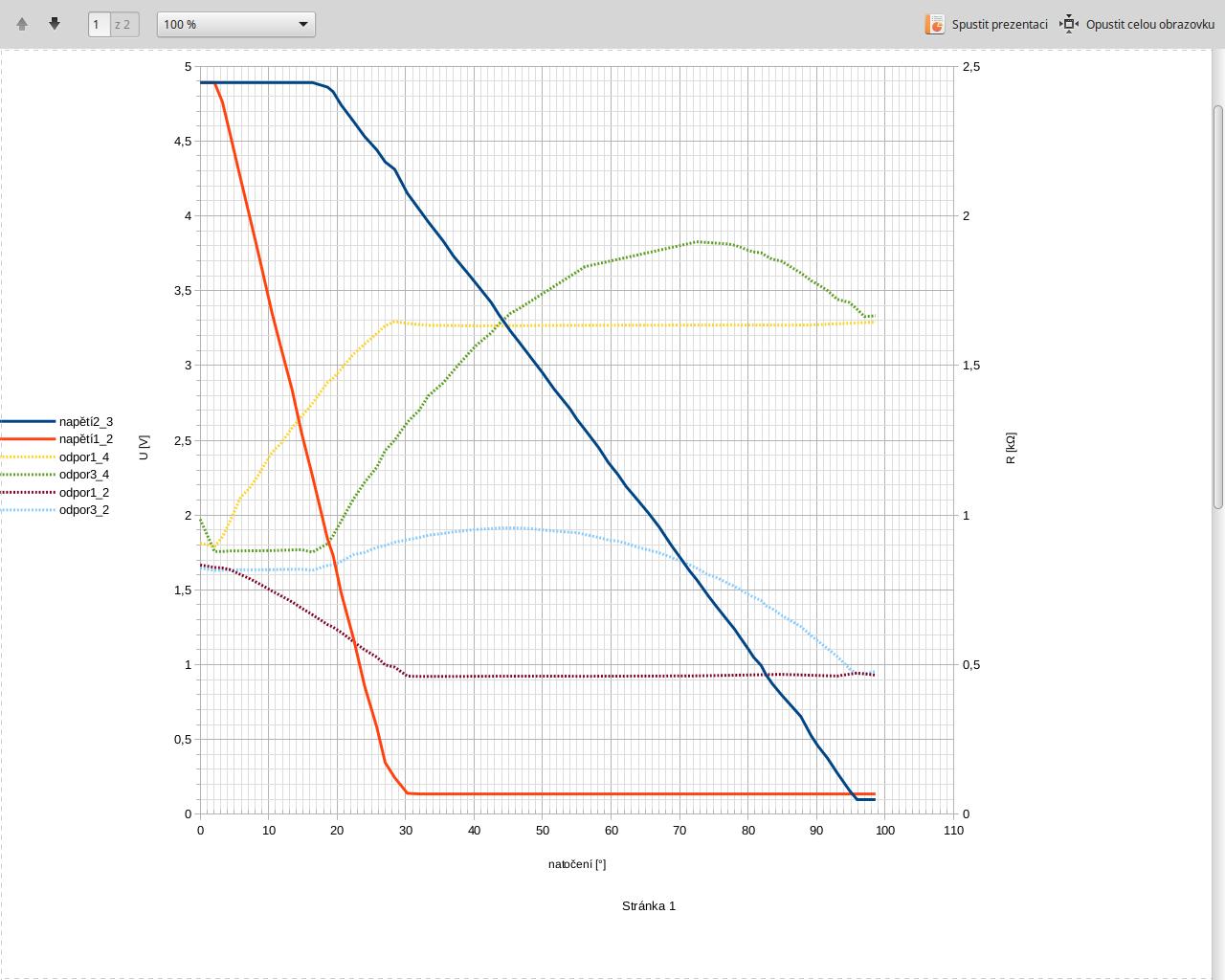
Task: Click the natočení [°] x-axis title
Action: point(577,864)
